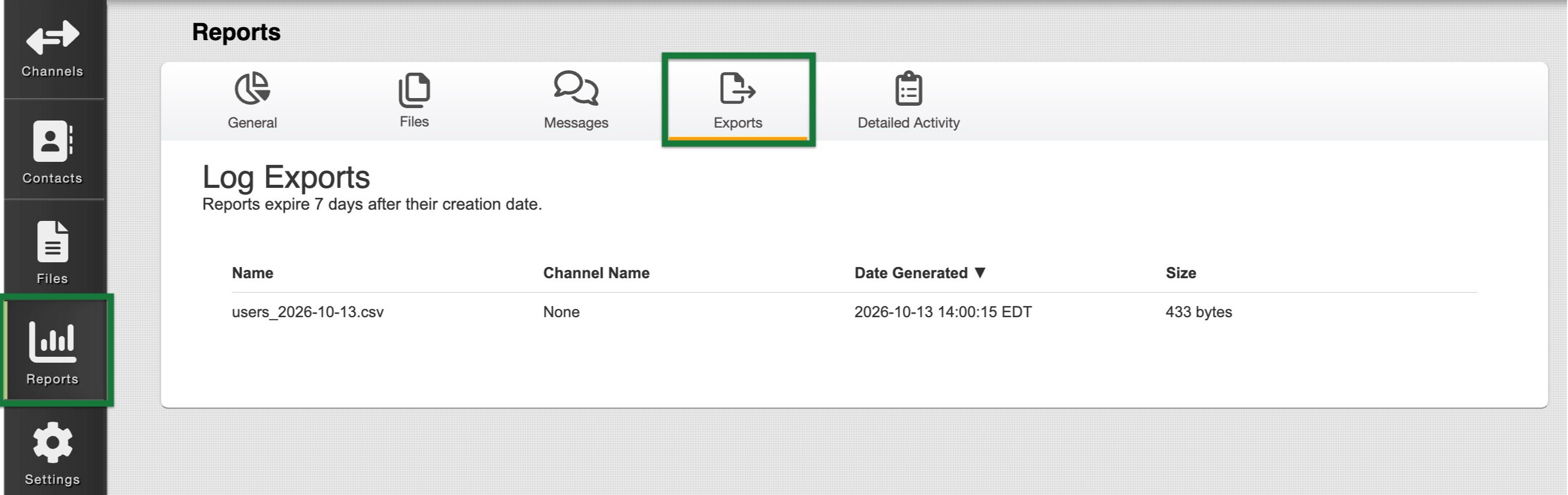Select the Reports bar chart icon

53,341
